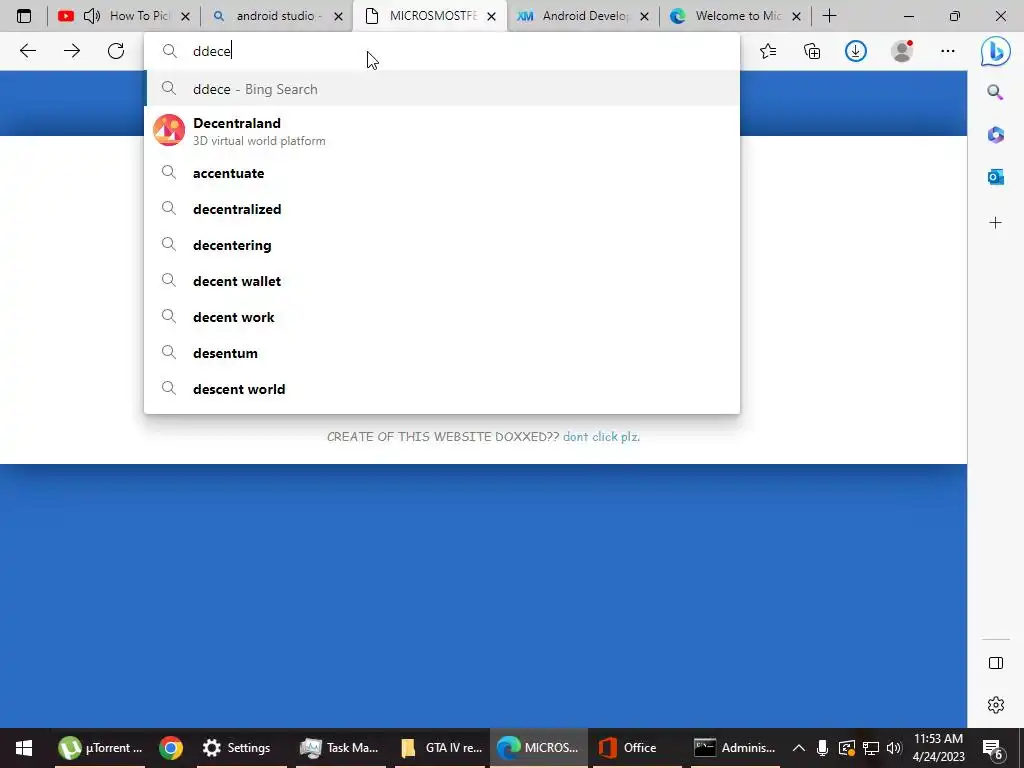
Task: Close the Welcome to Mic tab
Action: tap(796, 17)
